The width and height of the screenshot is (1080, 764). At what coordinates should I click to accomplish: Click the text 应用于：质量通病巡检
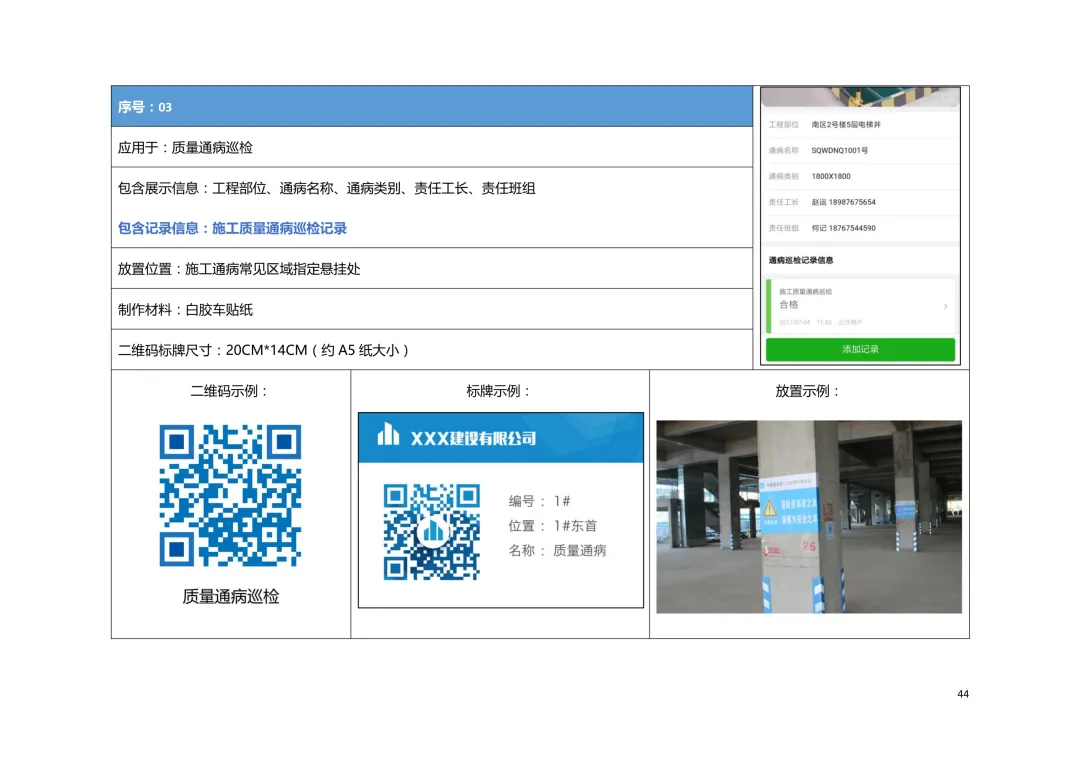pyautogui.click(x=185, y=147)
